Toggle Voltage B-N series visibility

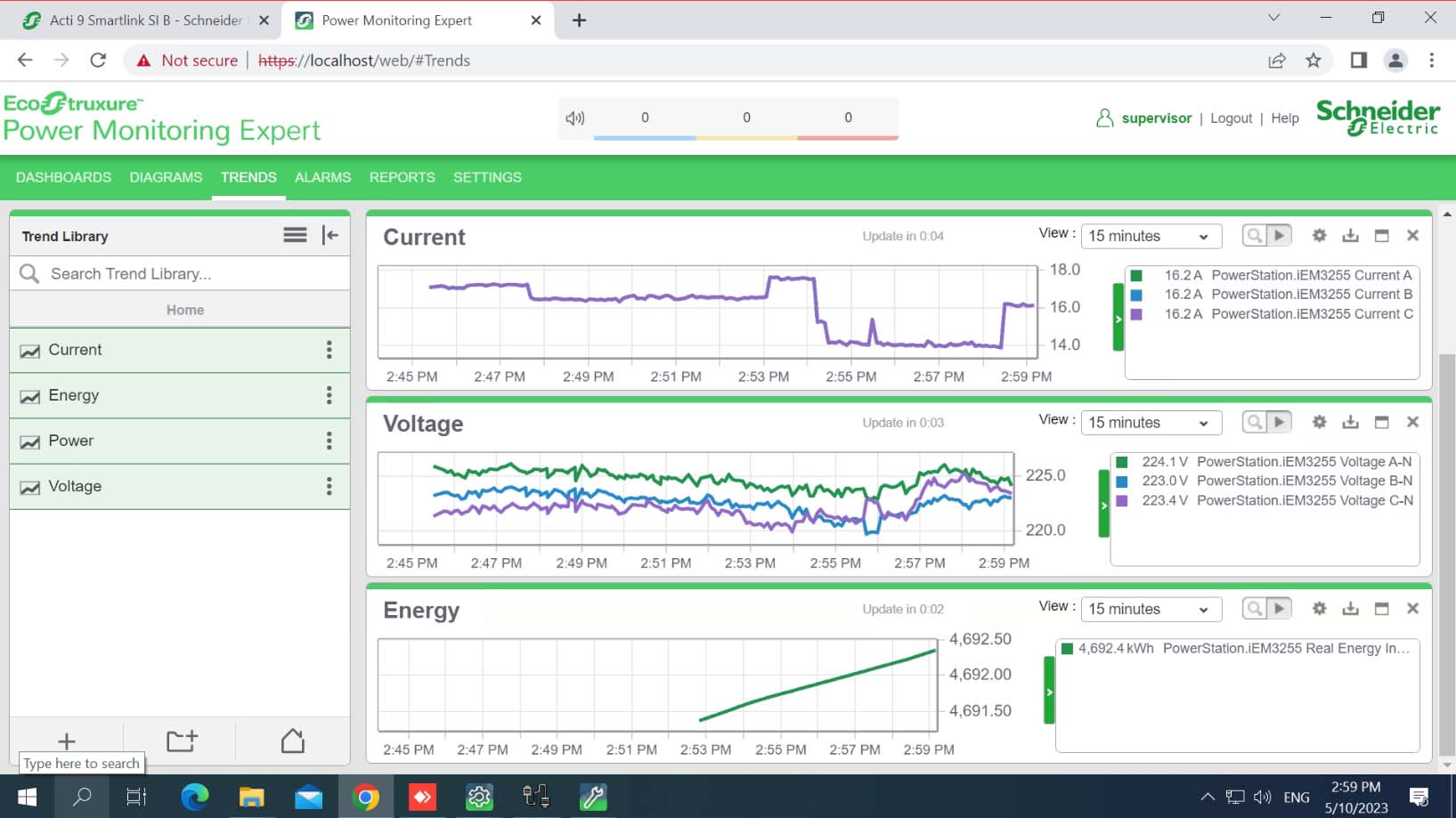point(1122,482)
